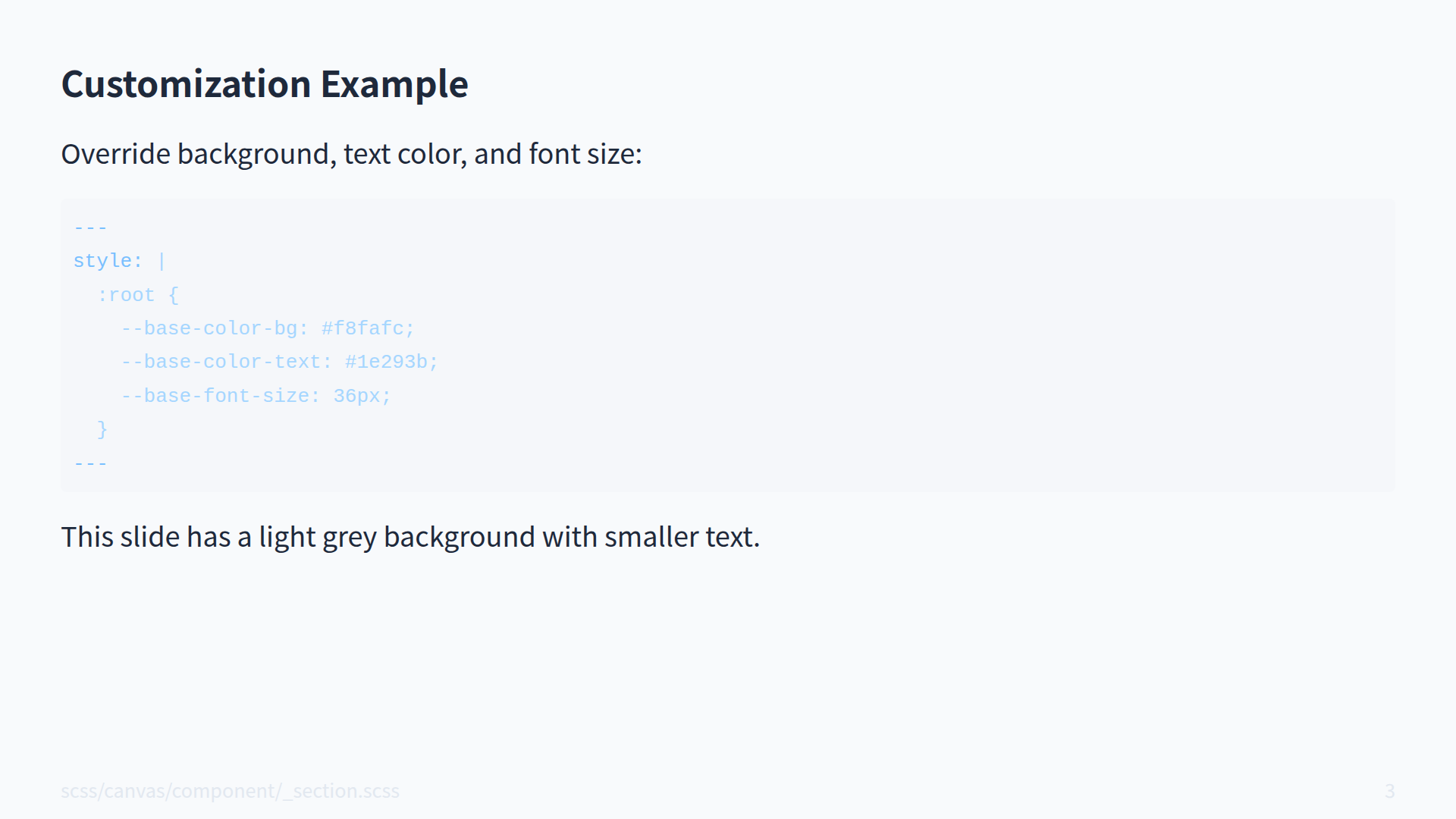The image size is (1456, 819).
Task: Click the "#f8fafc" color value
Action: pos(362,328)
